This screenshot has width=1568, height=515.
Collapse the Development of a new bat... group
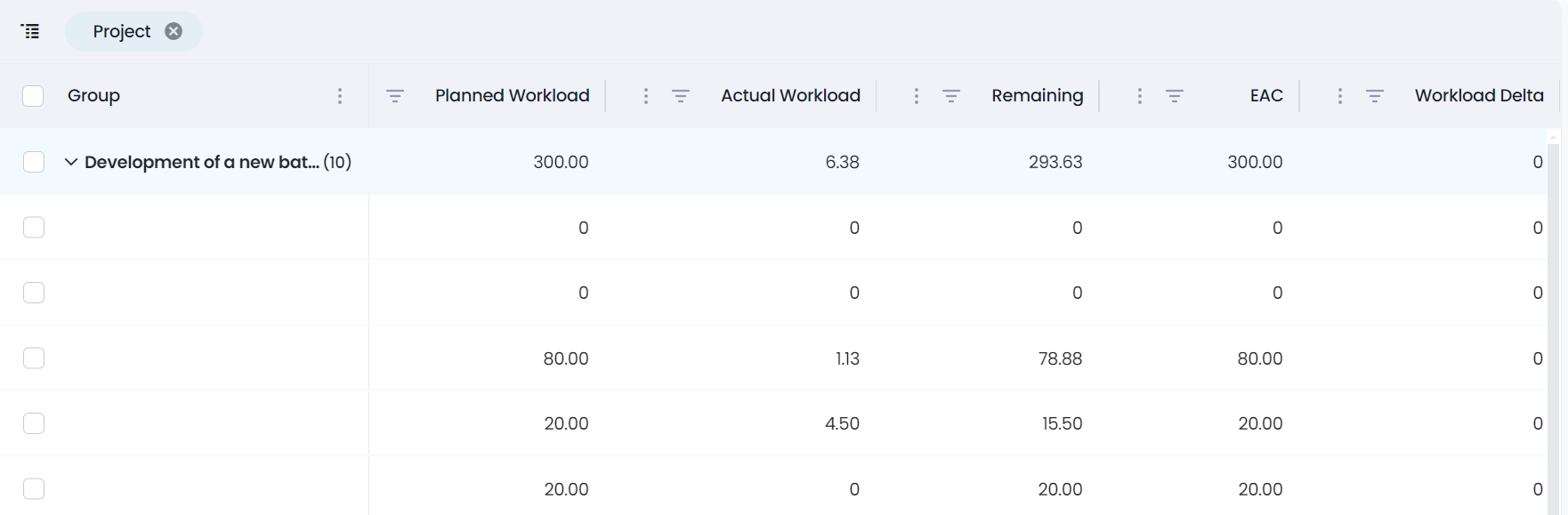tap(71, 162)
